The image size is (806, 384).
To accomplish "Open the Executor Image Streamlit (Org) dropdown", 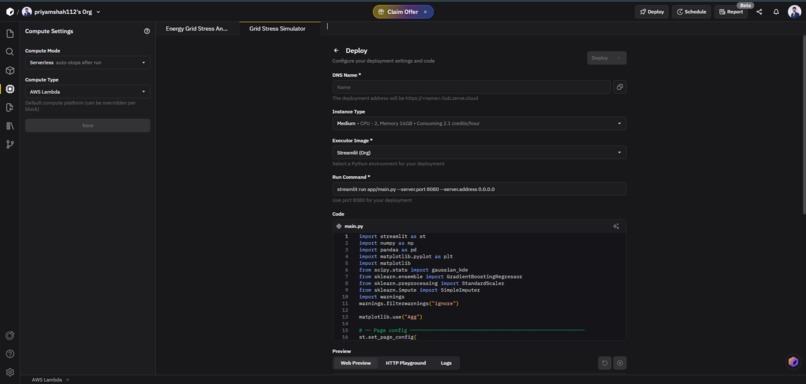I will click(x=479, y=153).
